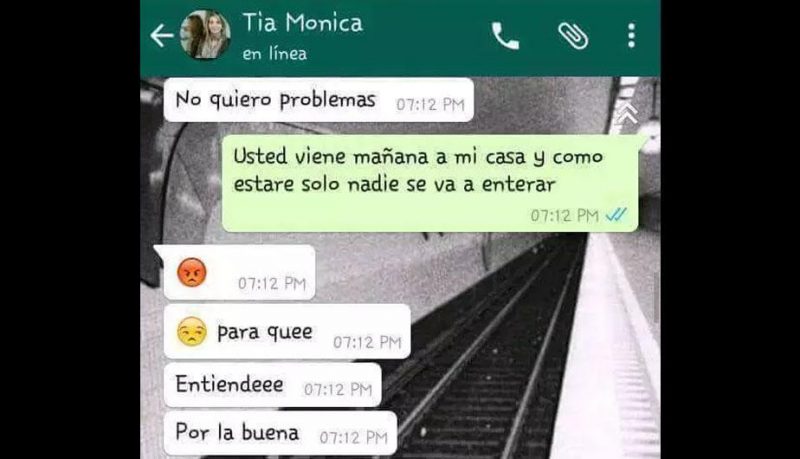Select the green 'Usted viene mañana' message bubble
800x459 pixels.
click(x=430, y=184)
